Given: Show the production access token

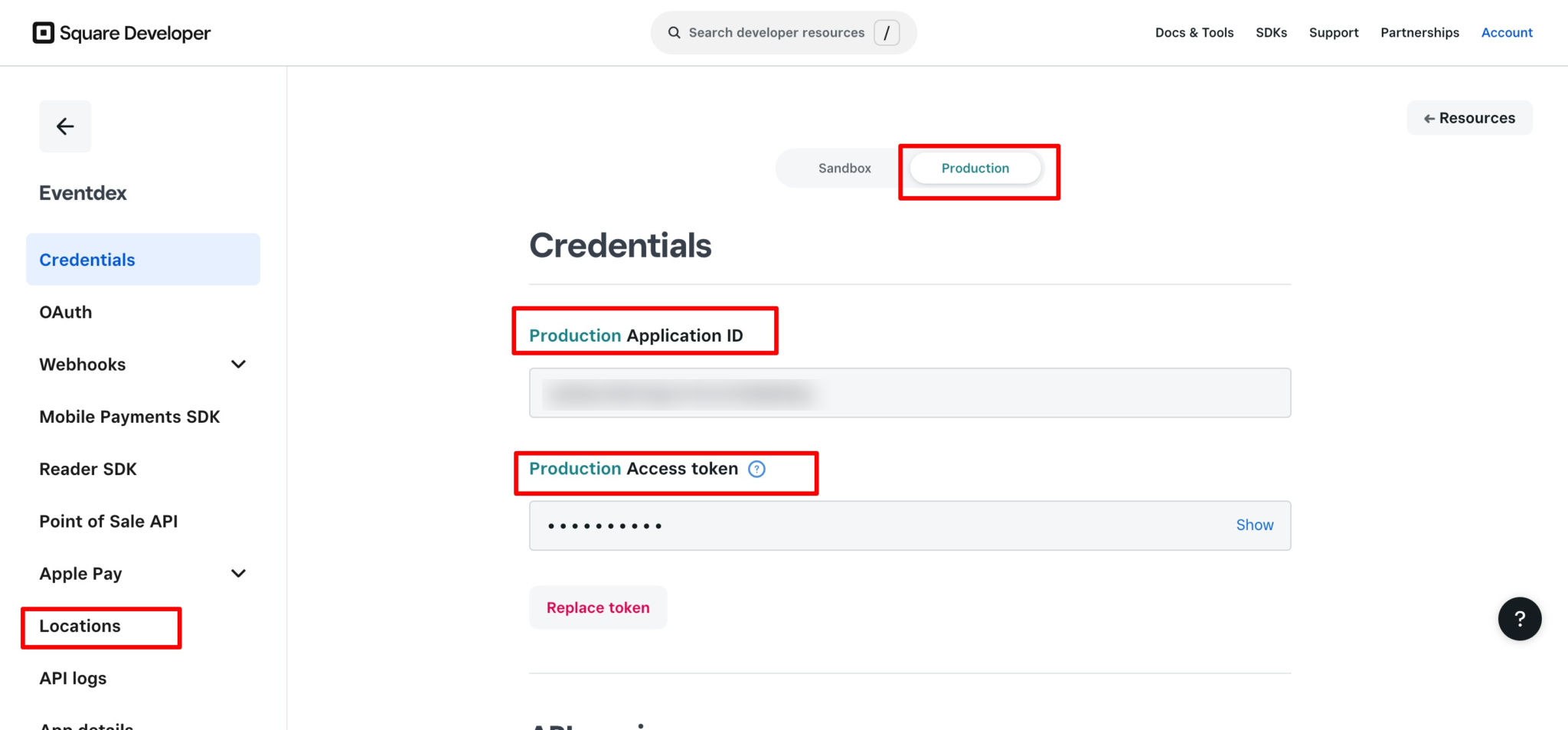Looking at the screenshot, I should (1254, 525).
